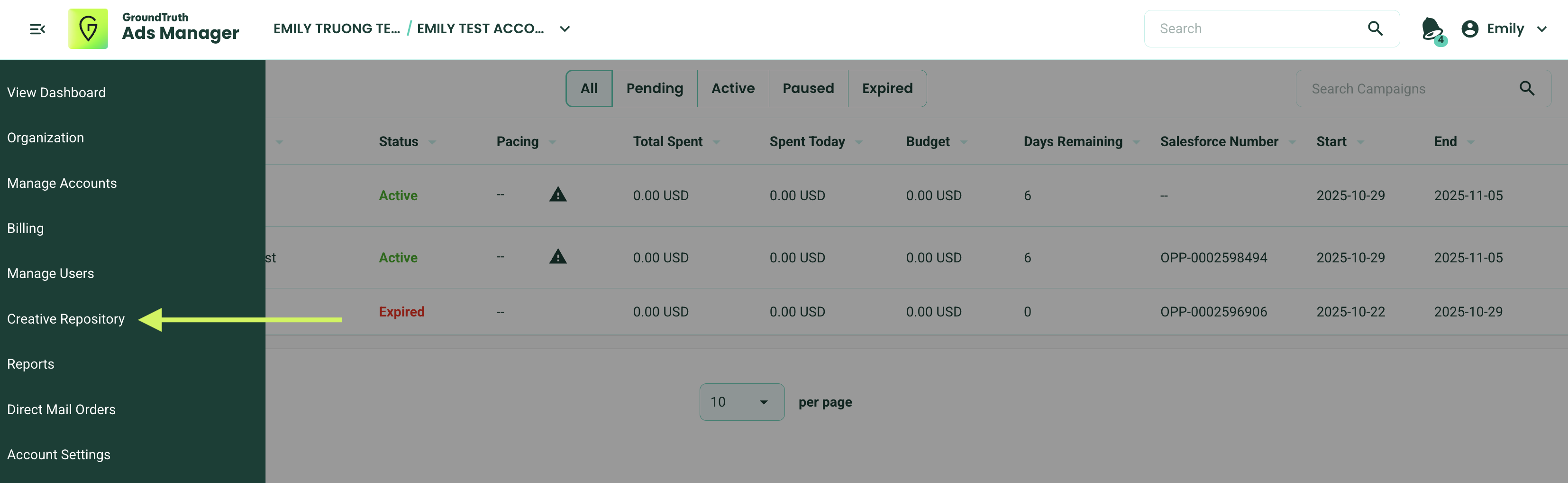Image resolution: width=1568 pixels, height=483 pixels.
Task: Open Creative Repository in the sidebar
Action: pyautogui.click(x=66, y=318)
